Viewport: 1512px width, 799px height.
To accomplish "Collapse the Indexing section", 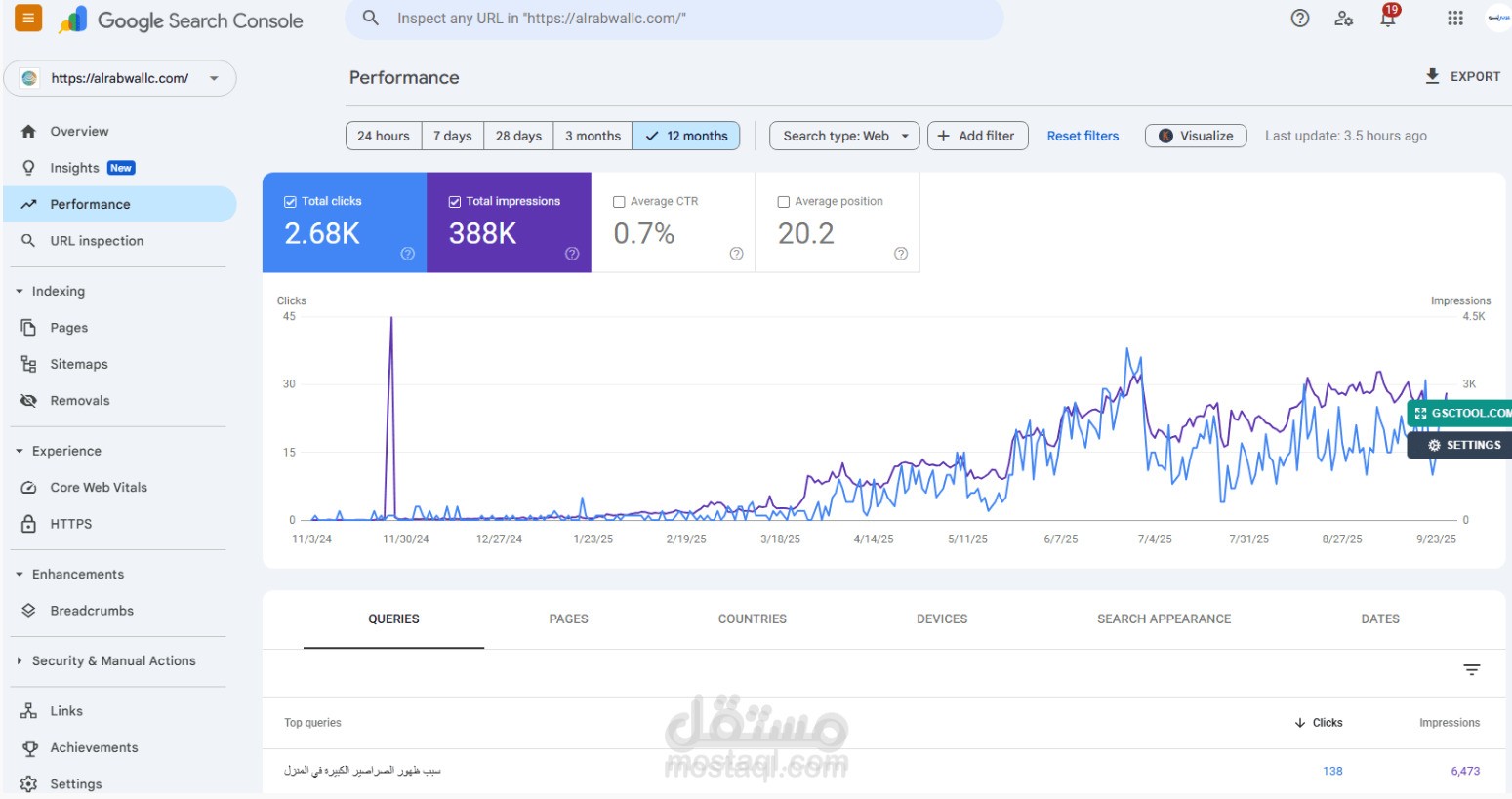I will pos(20,291).
